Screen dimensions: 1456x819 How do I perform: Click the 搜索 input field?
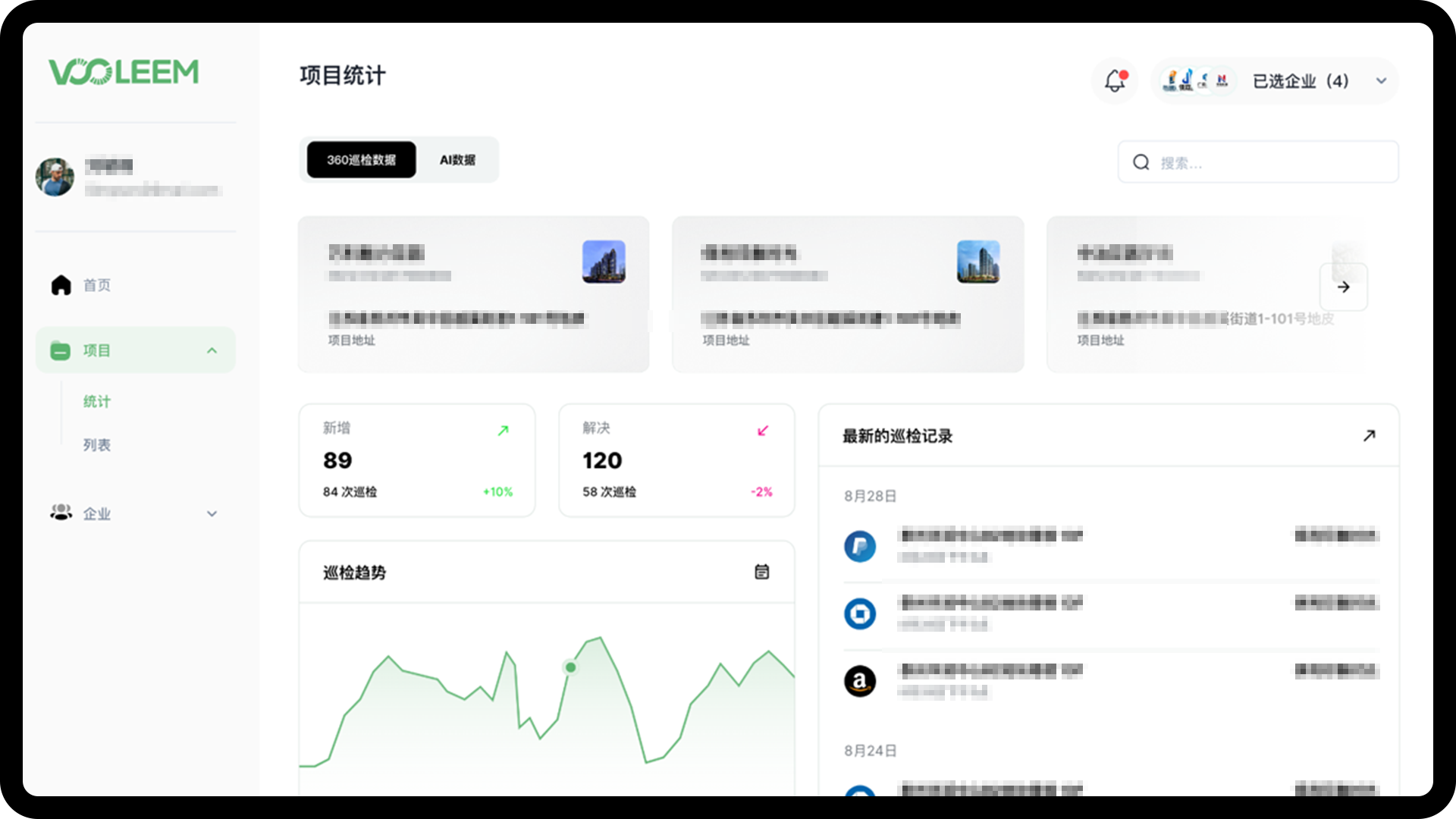click(x=1274, y=162)
